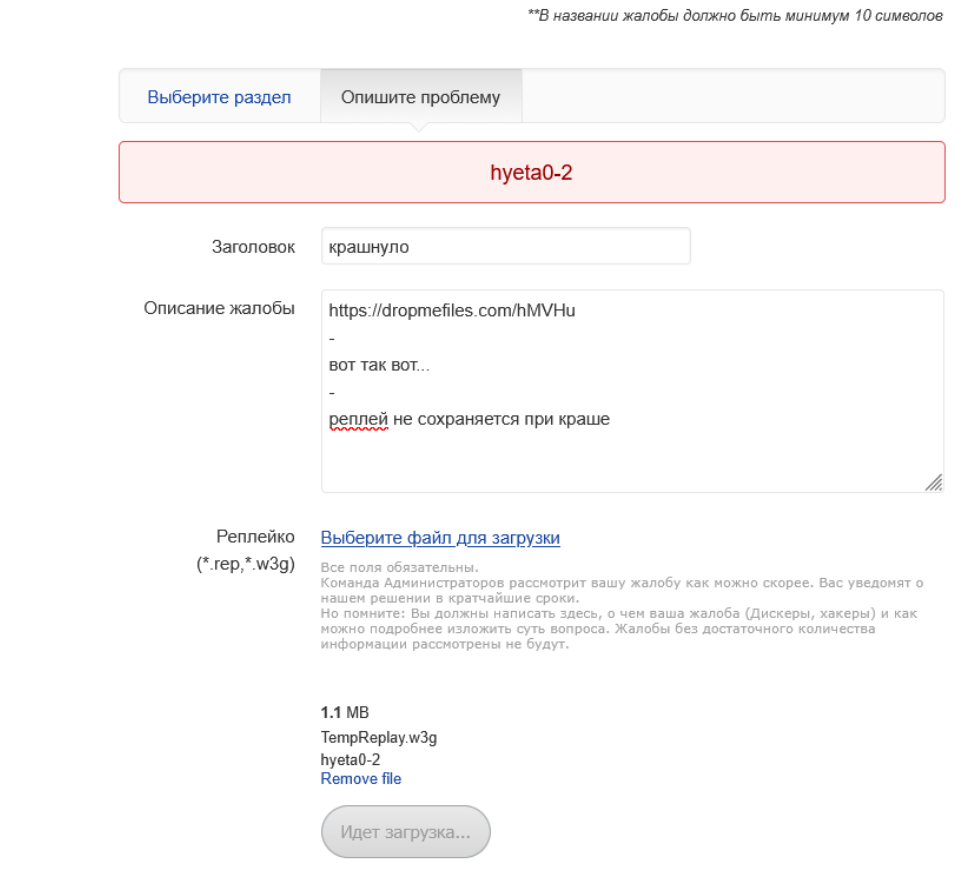Screen dimensions: 969x896
Task: Click the "Описание жалобы" label
Action: point(220,308)
